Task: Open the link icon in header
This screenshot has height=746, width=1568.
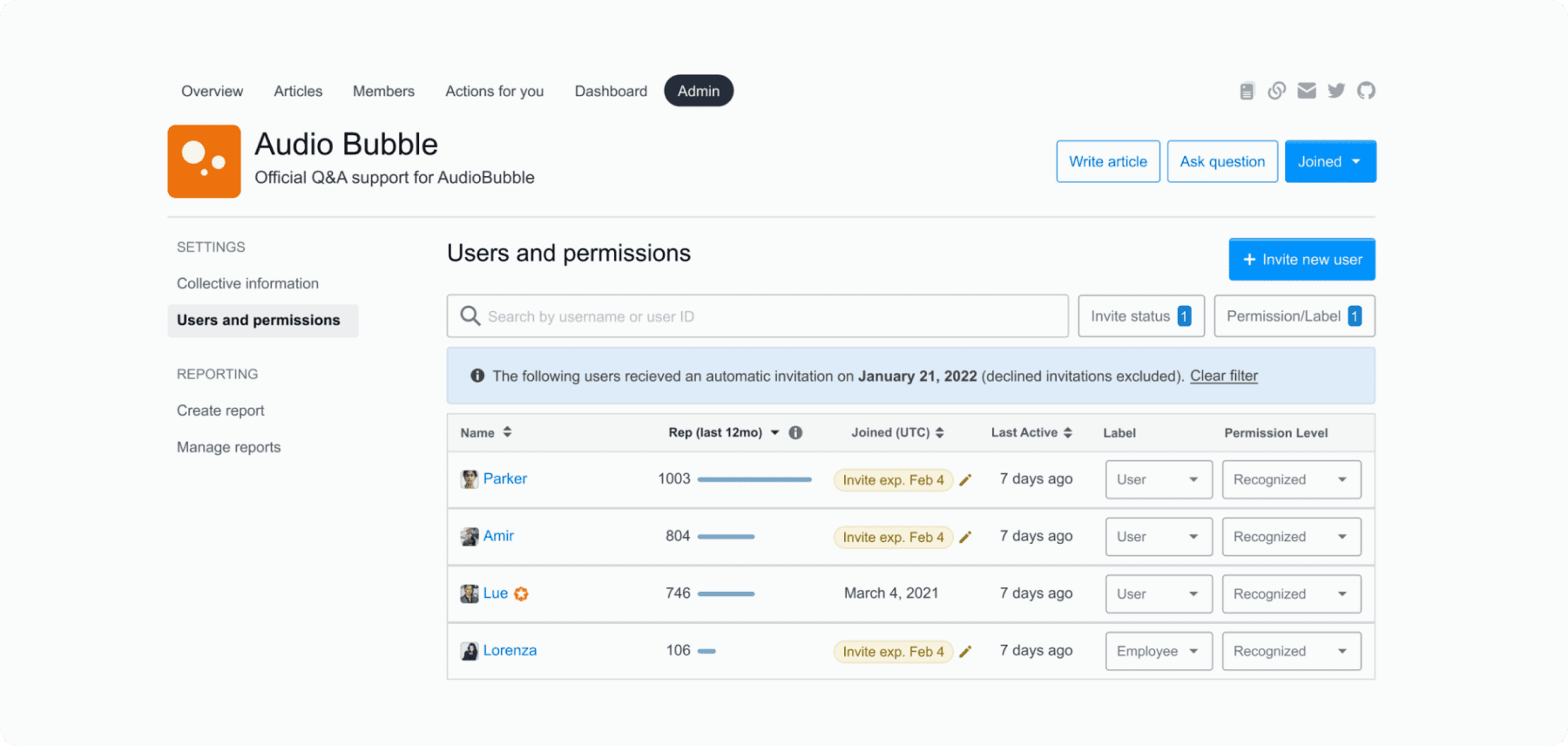Action: coord(1276,91)
